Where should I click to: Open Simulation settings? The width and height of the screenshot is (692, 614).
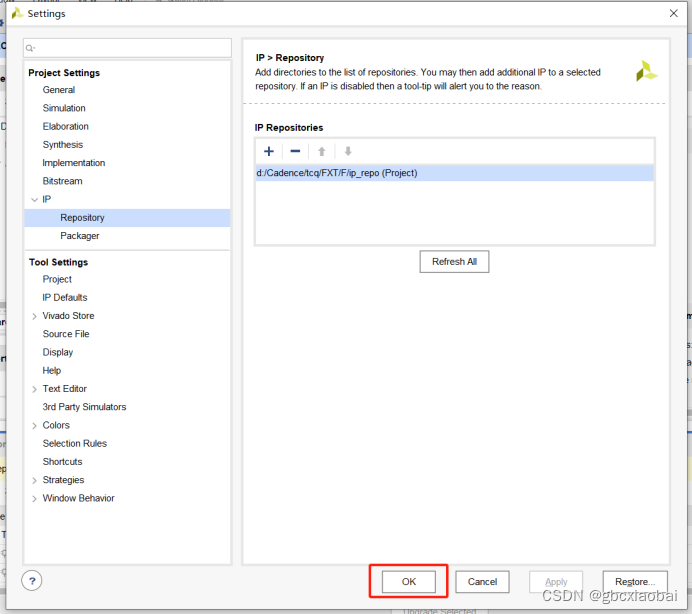click(64, 108)
